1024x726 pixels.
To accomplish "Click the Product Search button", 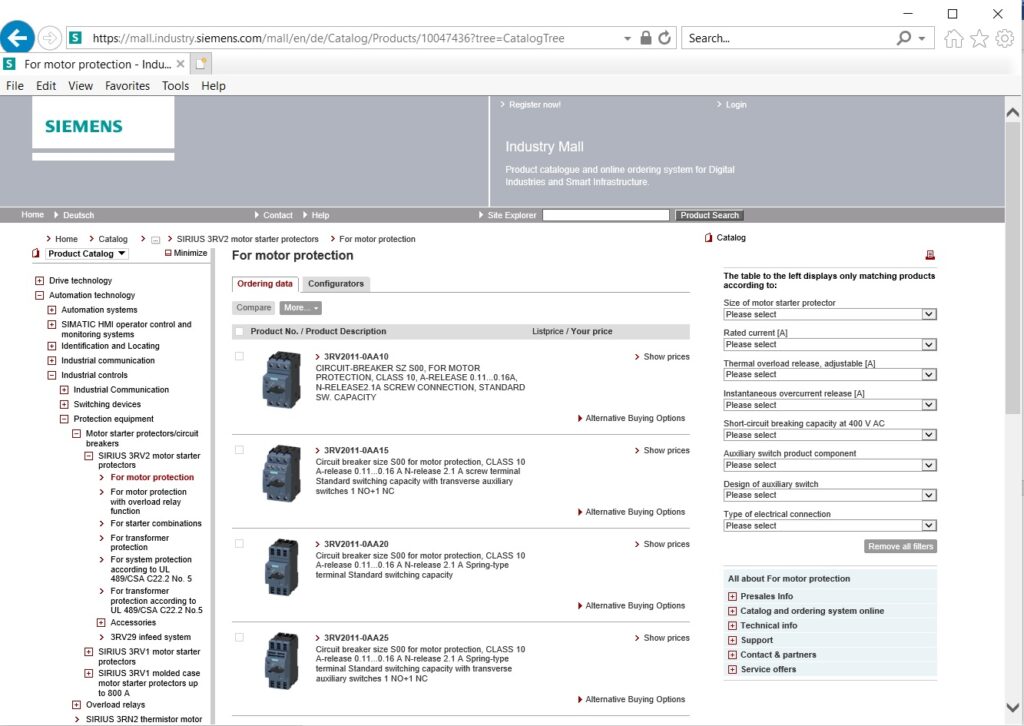I will pos(709,215).
